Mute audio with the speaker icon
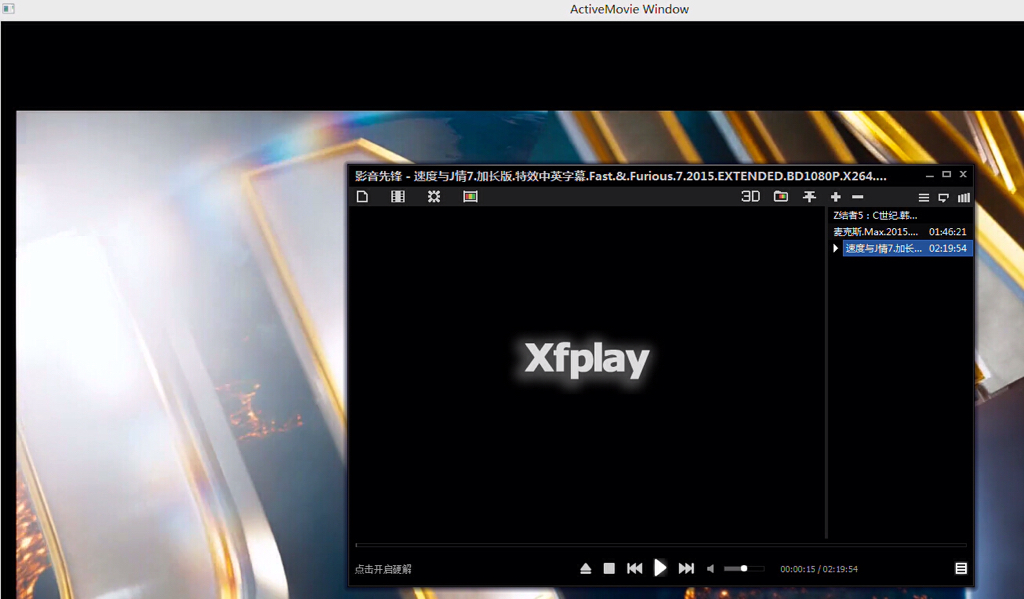1024x599 pixels. coord(711,569)
